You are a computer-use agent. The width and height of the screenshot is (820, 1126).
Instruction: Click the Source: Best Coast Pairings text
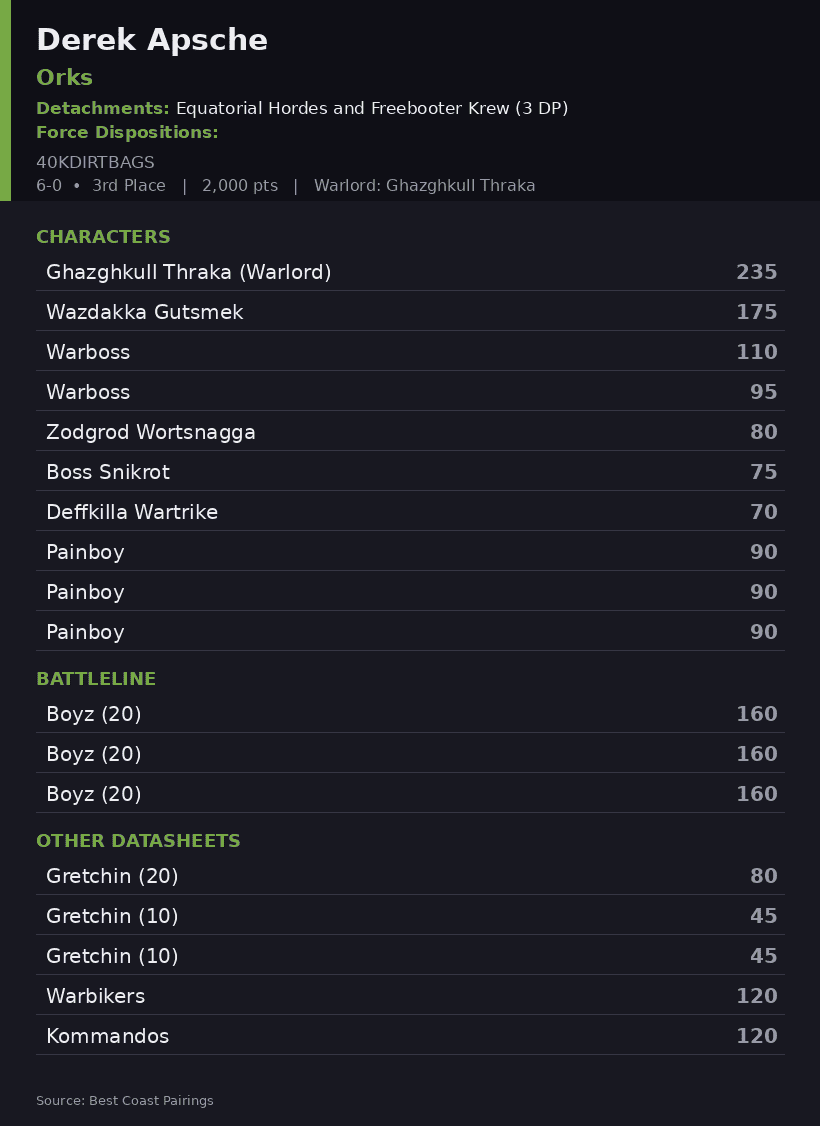coord(125,1100)
